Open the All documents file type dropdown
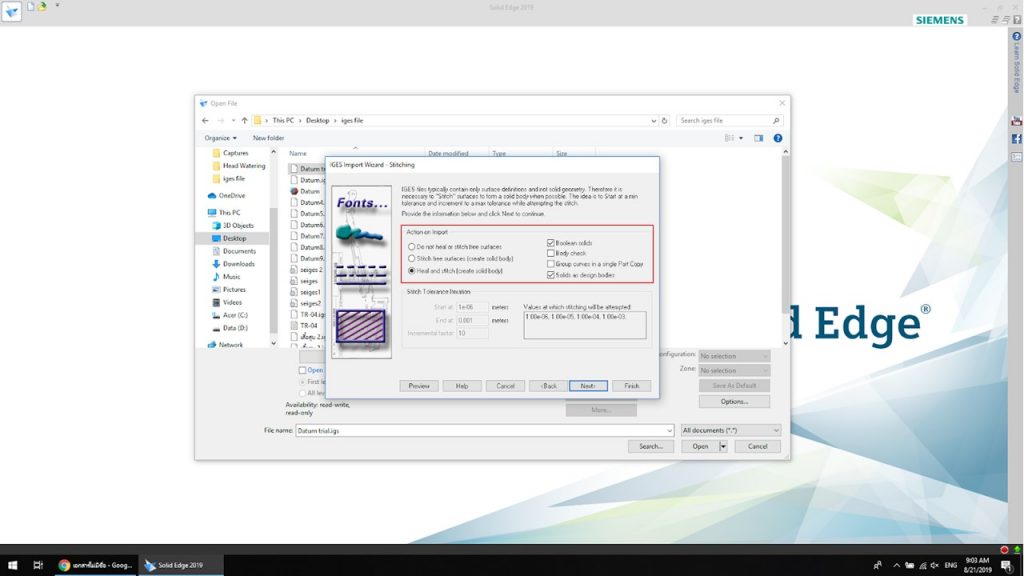The image size is (1024, 576). [x=730, y=430]
